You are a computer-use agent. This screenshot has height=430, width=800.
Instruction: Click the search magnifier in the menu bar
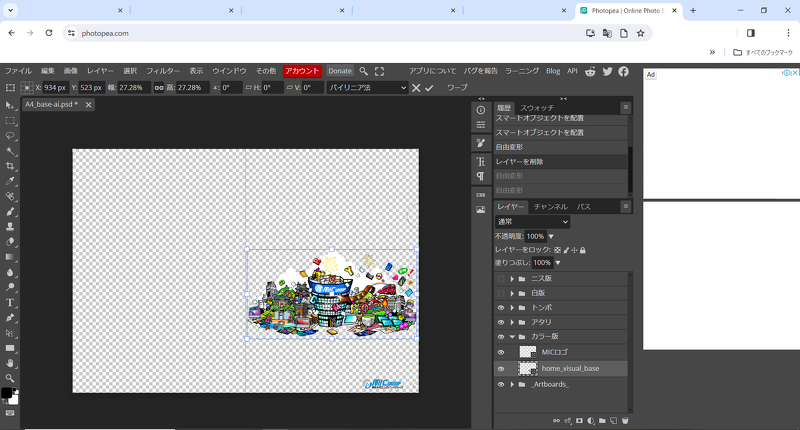click(x=364, y=71)
